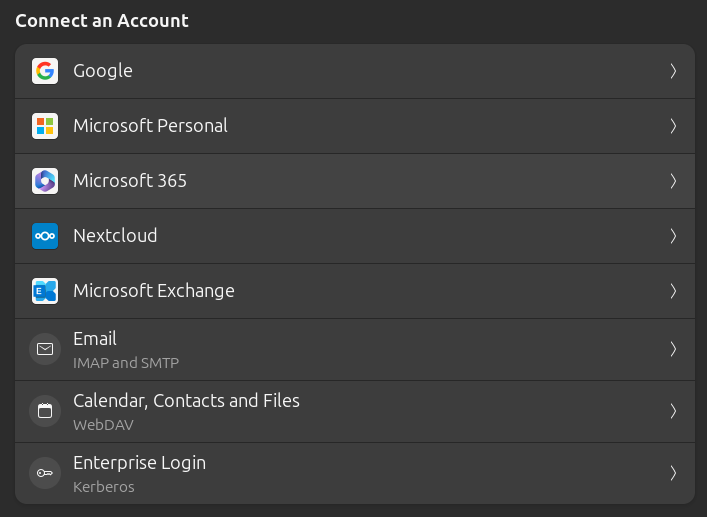707x517 pixels.
Task: Choose Email IMAP and SMTP option
Action: [125, 349]
